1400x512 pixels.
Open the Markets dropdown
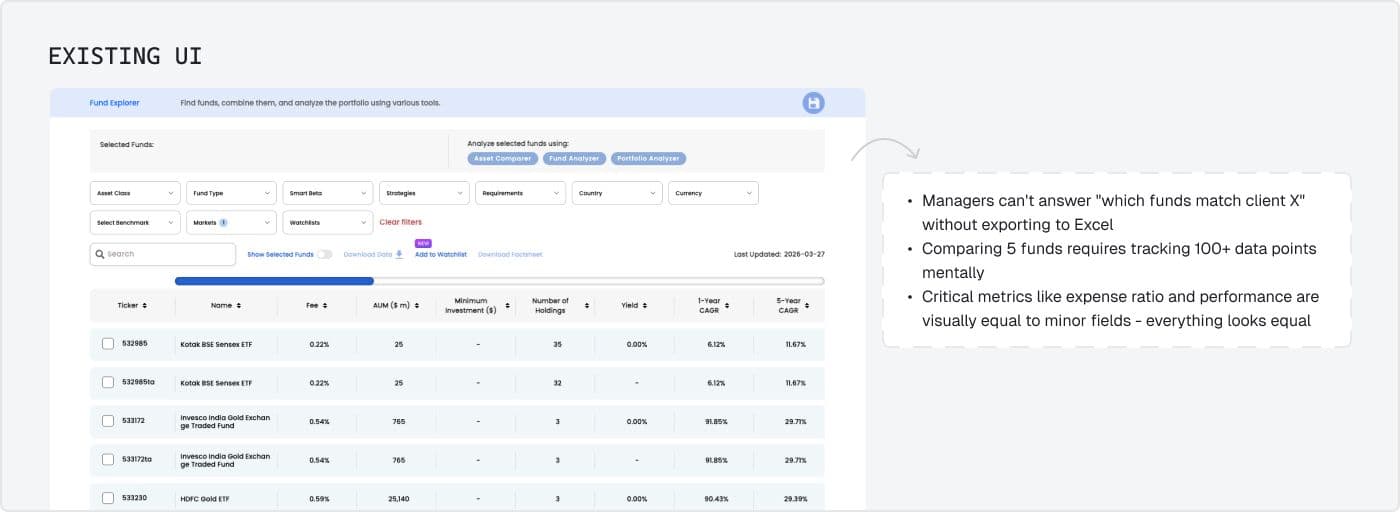(x=231, y=222)
